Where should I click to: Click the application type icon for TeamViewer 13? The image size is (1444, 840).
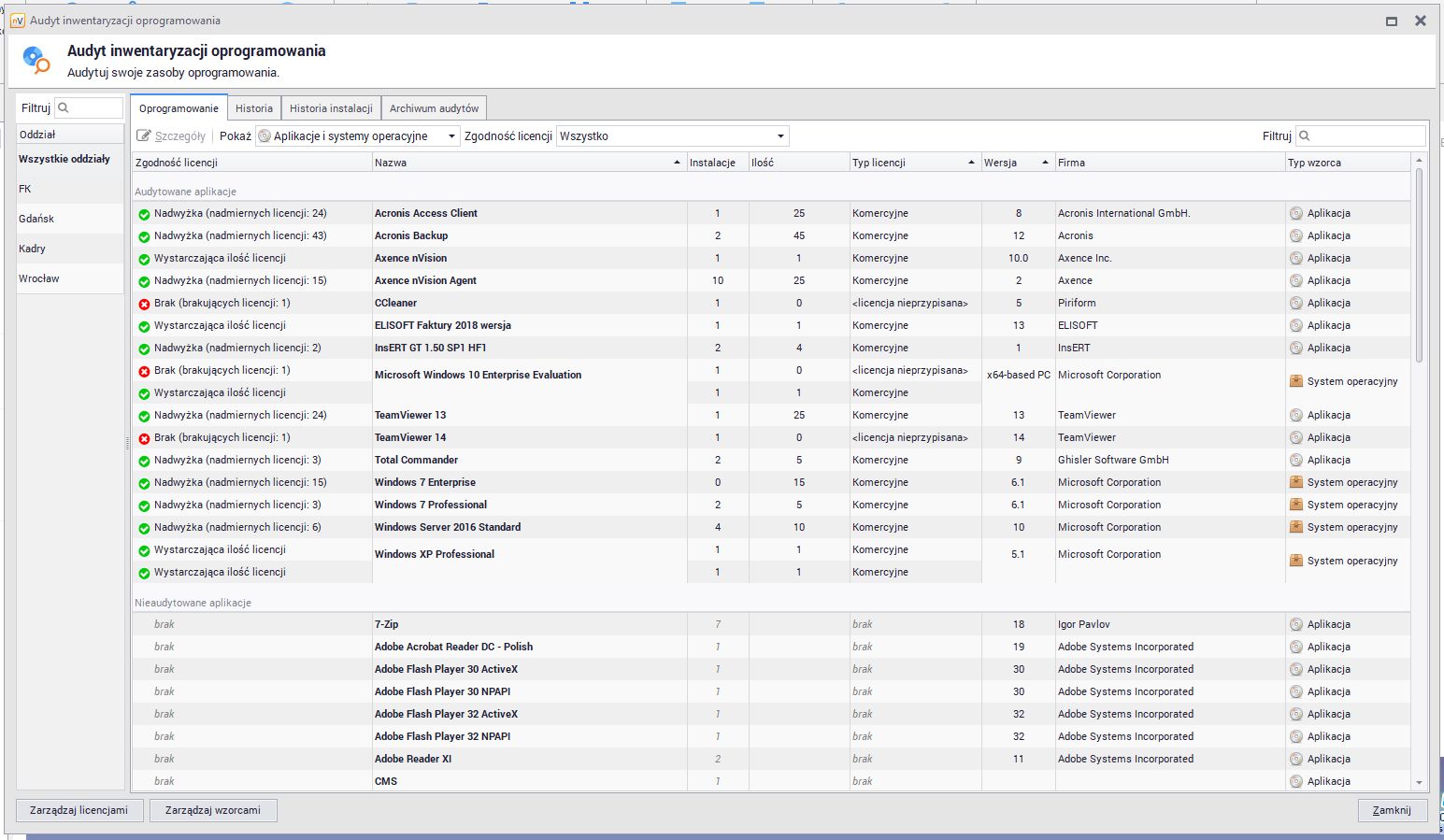click(x=1296, y=415)
